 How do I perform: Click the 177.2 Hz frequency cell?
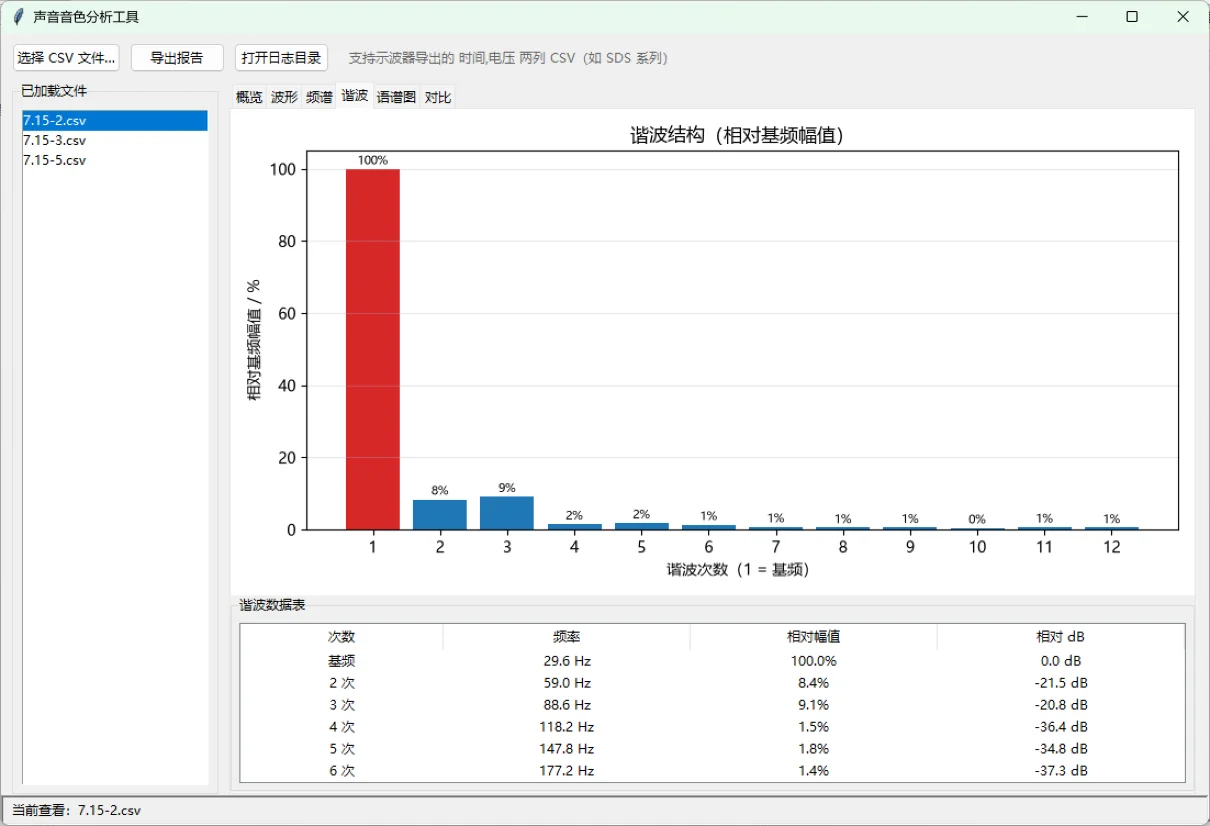[x=566, y=771]
